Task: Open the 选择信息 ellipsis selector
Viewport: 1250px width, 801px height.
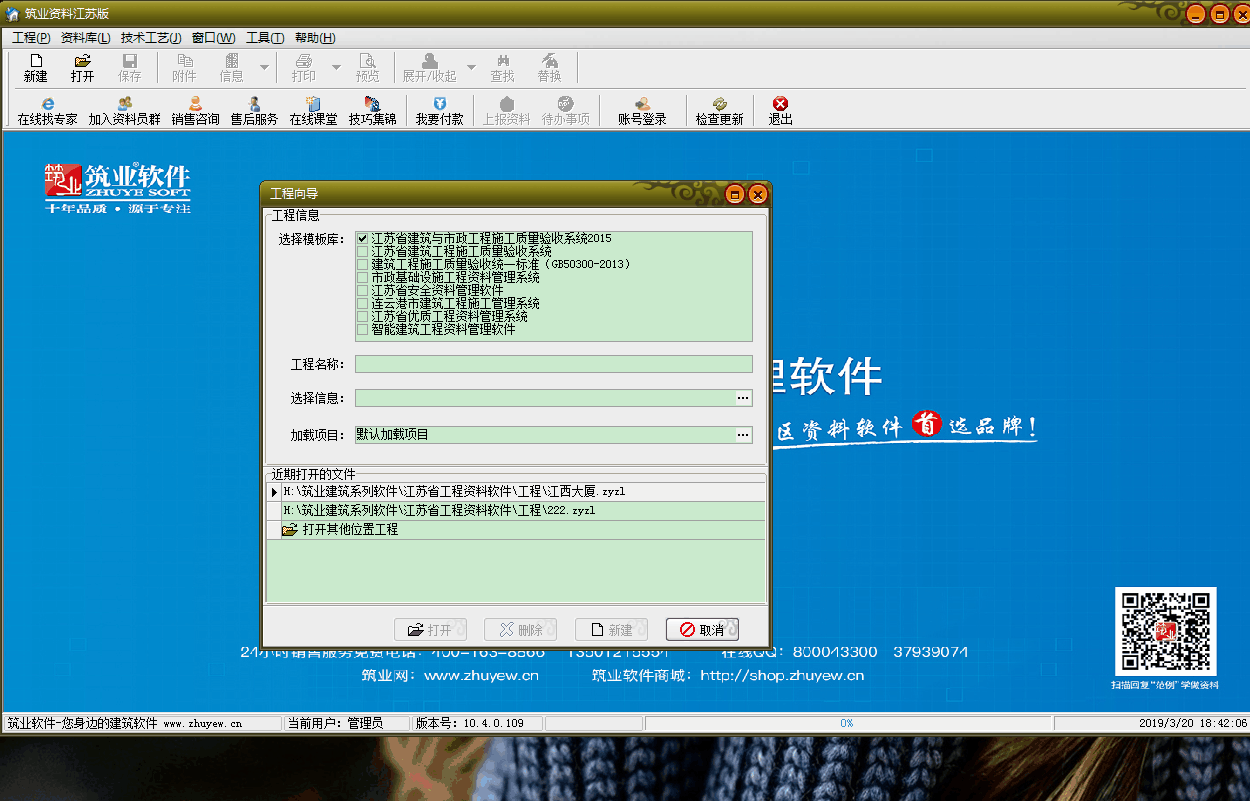Action: coord(743,398)
